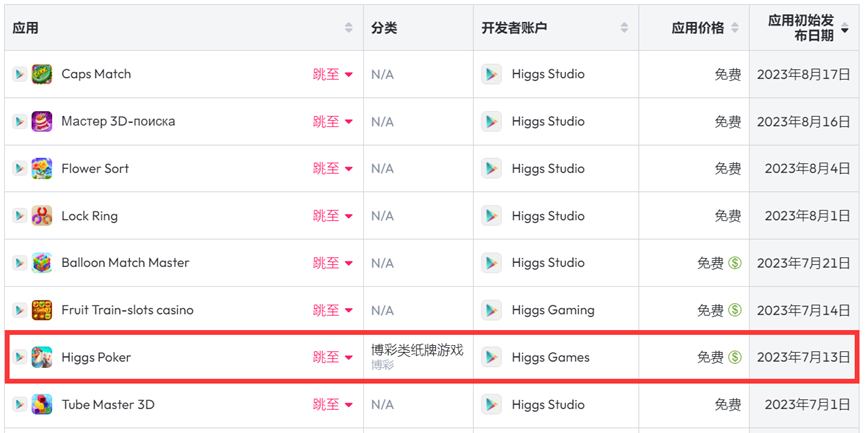This screenshot has height=433, width=865.
Task: Expand 跳至 dropdown for Higgs Poker
Action: click(333, 357)
